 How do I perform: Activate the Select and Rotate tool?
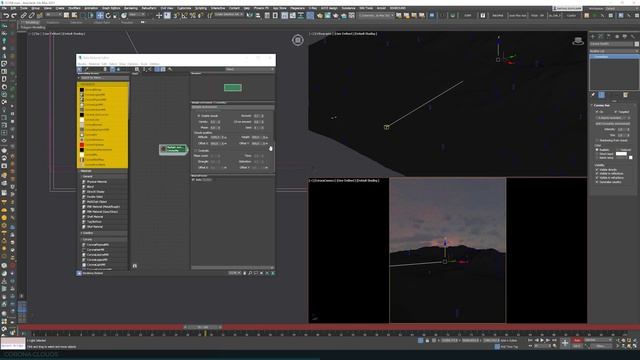pos(108,16)
